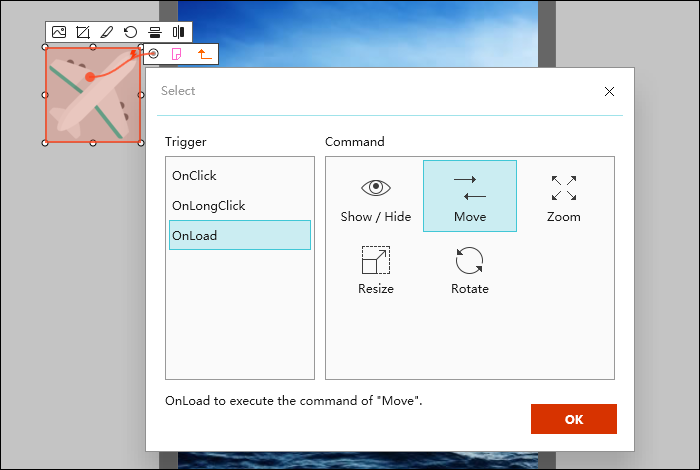Click the replace image icon in floating toolbar
Screen dimensions: 700x470
tap(59, 32)
